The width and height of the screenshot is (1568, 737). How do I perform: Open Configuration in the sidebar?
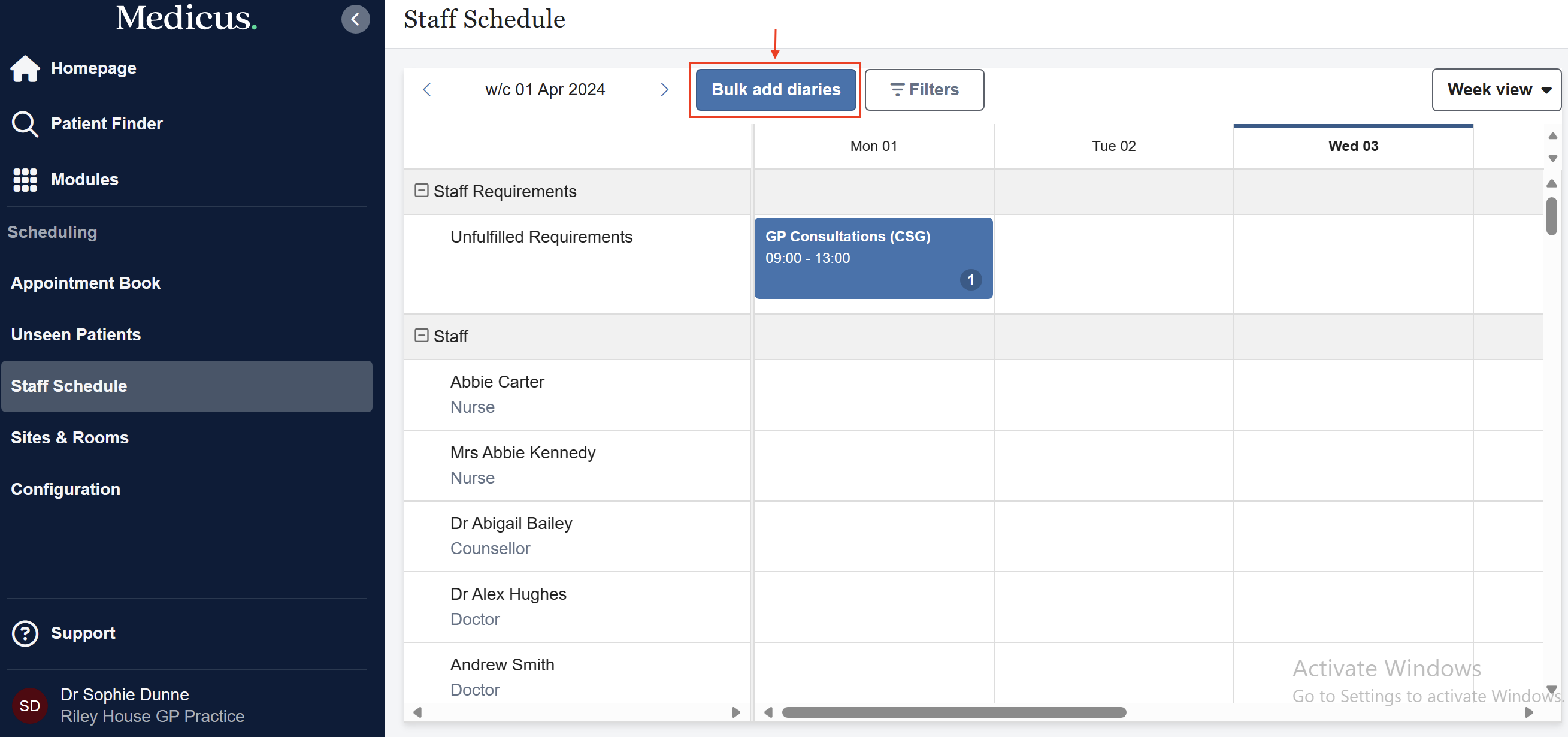(66, 489)
